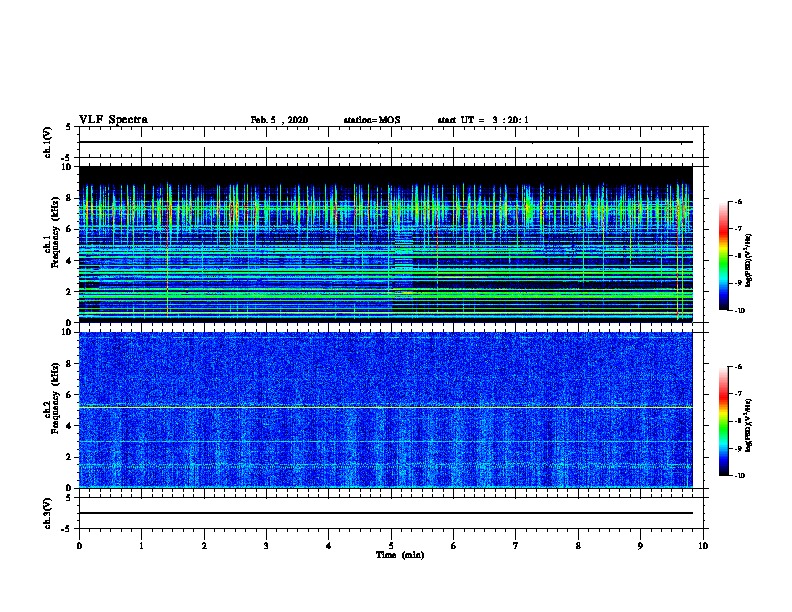Click the ch.2 "Frequency (kHz)" axis label
The image size is (792, 612).
pyautogui.click(x=55, y=398)
